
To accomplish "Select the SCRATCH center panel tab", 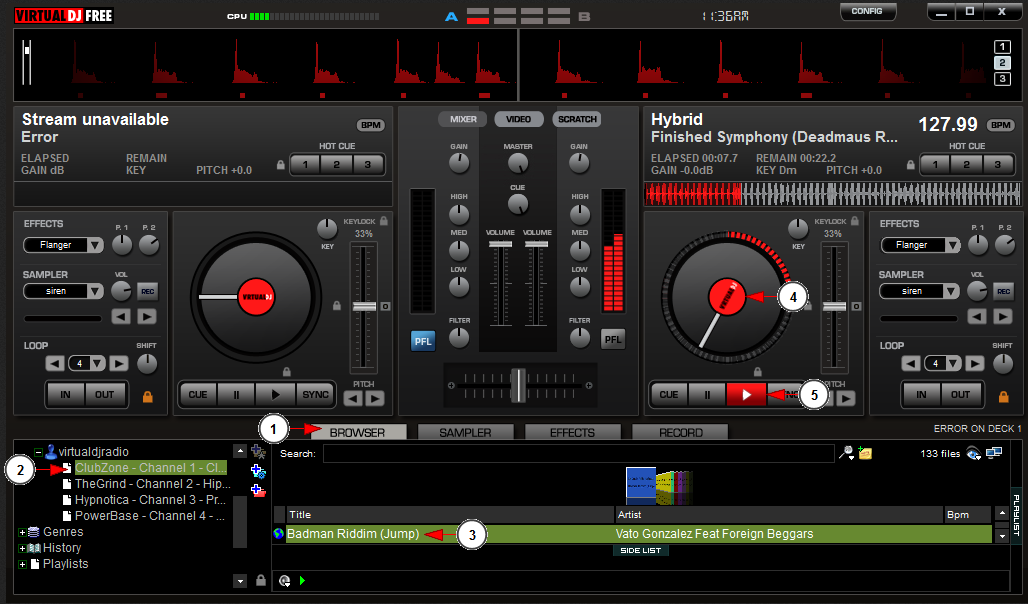I will pyautogui.click(x=577, y=119).
